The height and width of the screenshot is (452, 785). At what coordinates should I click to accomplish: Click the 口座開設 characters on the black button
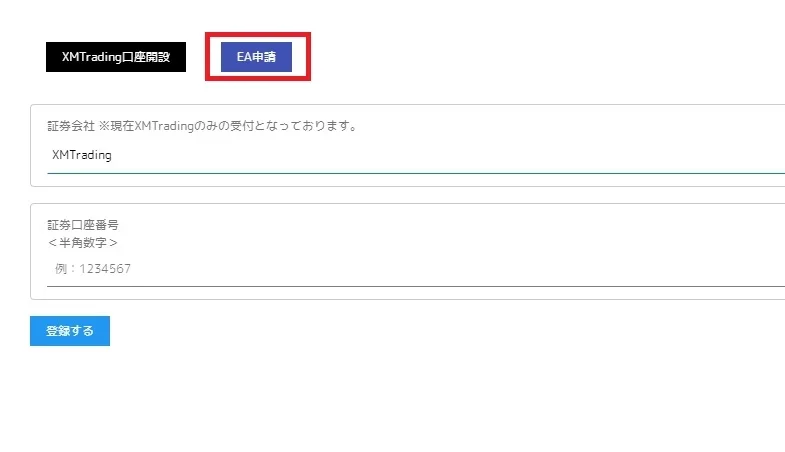[146, 57]
